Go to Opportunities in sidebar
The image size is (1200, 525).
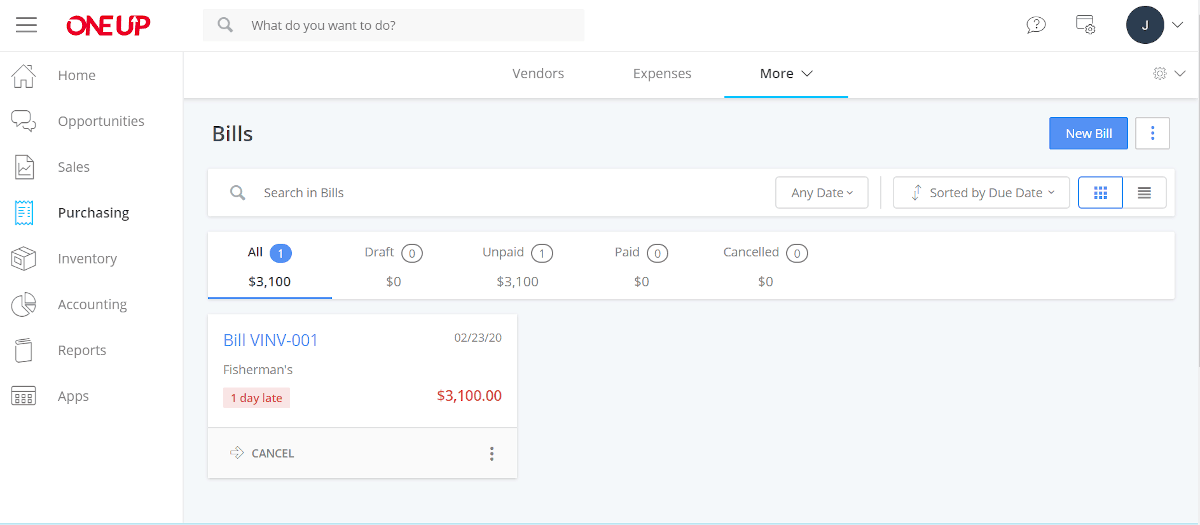coord(101,121)
